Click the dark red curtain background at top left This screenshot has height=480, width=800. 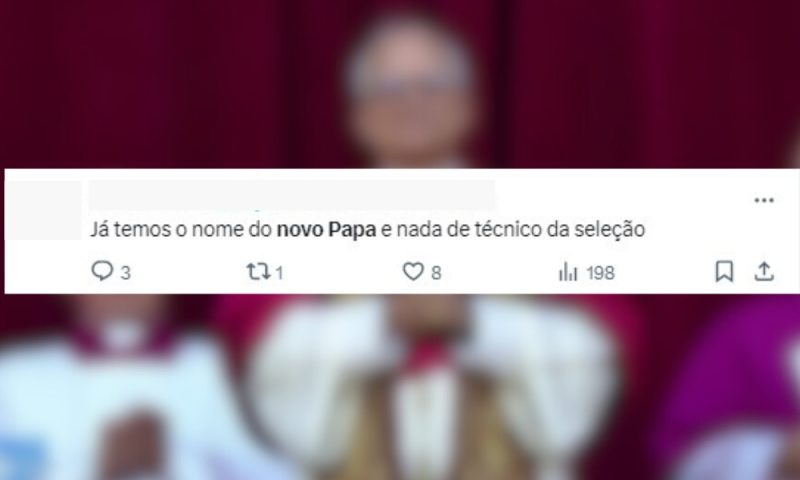[128, 77]
